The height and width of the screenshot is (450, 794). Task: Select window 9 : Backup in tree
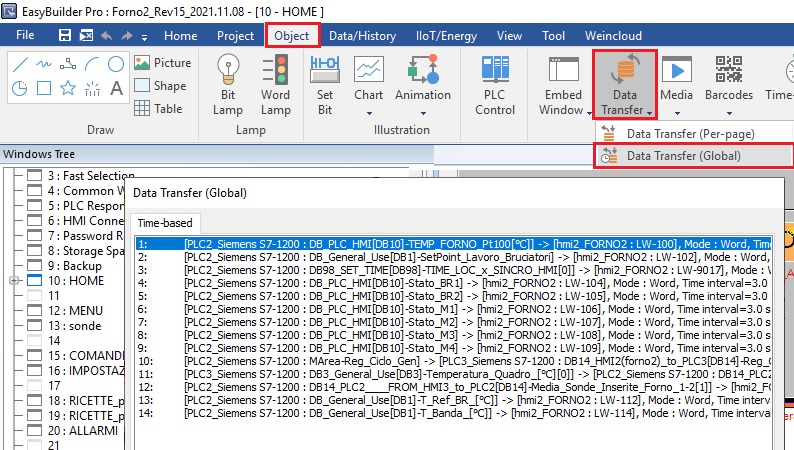click(x=75, y=266)
